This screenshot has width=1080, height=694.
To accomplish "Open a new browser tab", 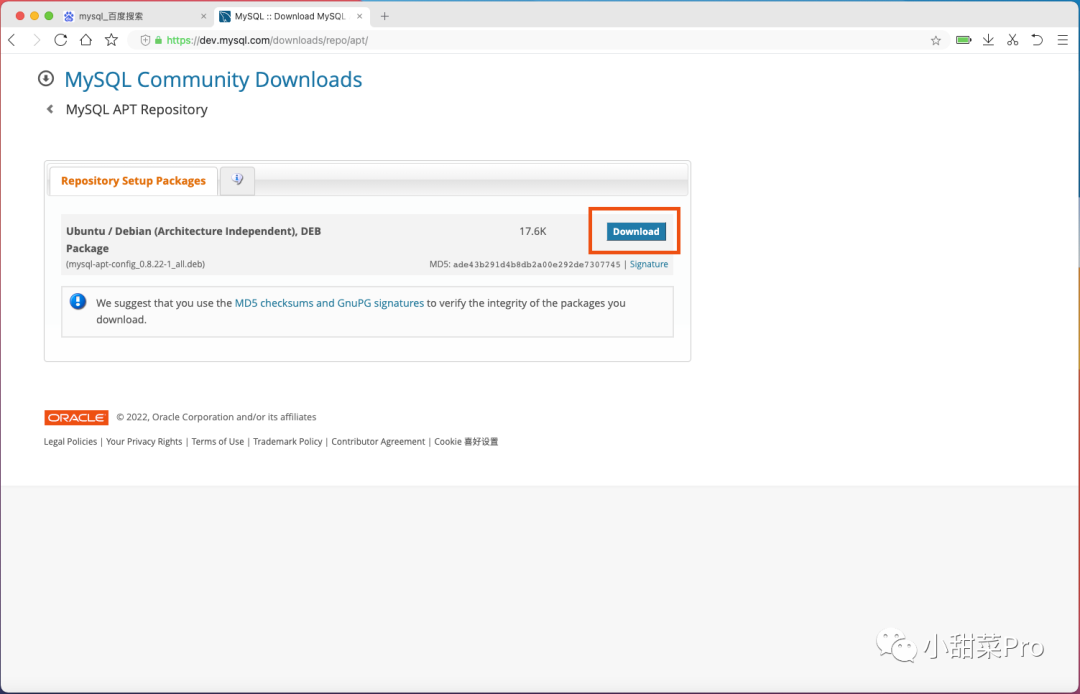I will tap(384, 16).
